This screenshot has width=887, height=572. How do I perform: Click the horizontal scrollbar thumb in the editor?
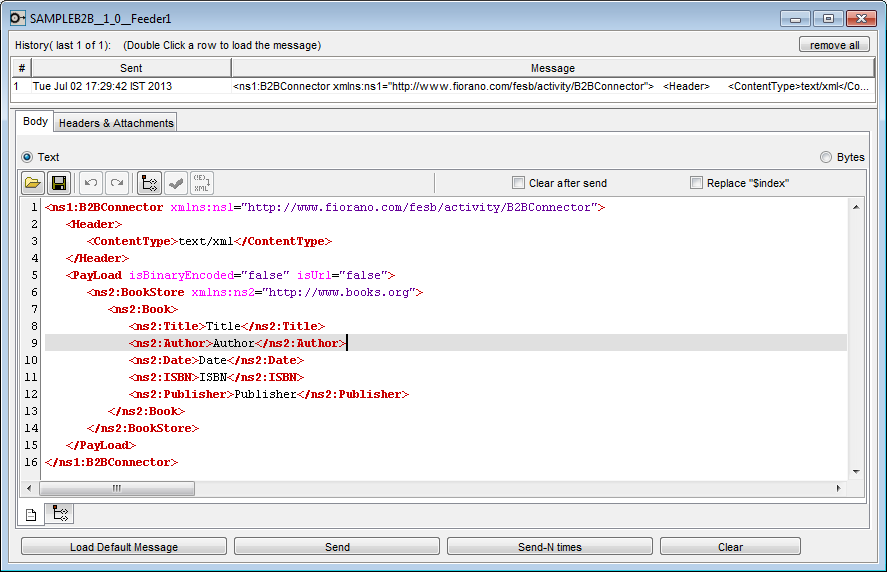pos(117,489)
